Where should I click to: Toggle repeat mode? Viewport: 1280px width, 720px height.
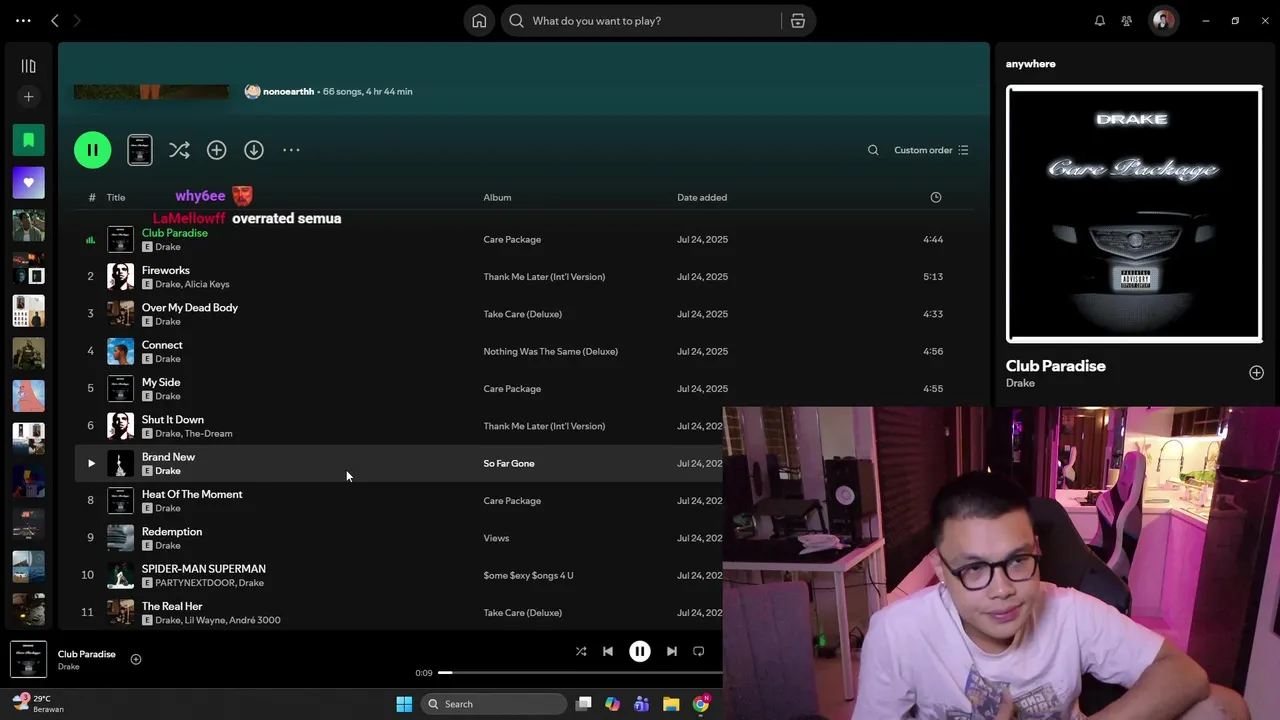(699, 651)
